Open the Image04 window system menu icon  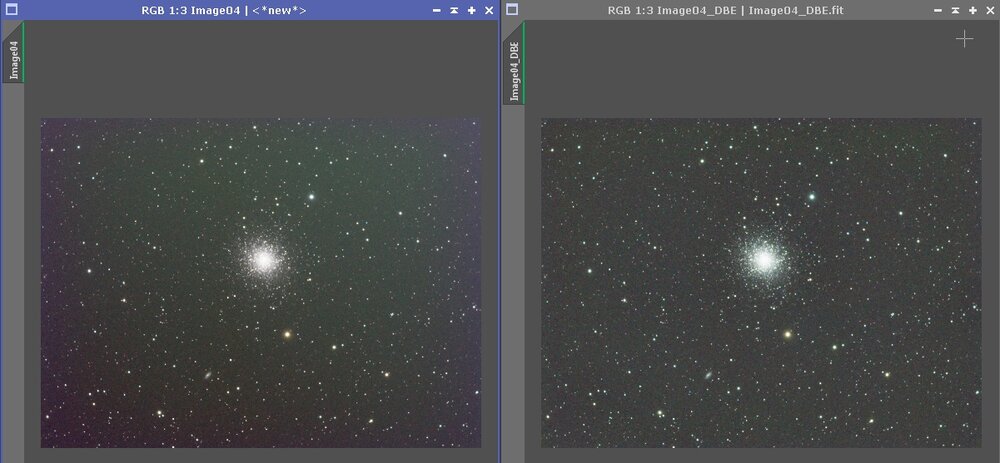[12, 10]
